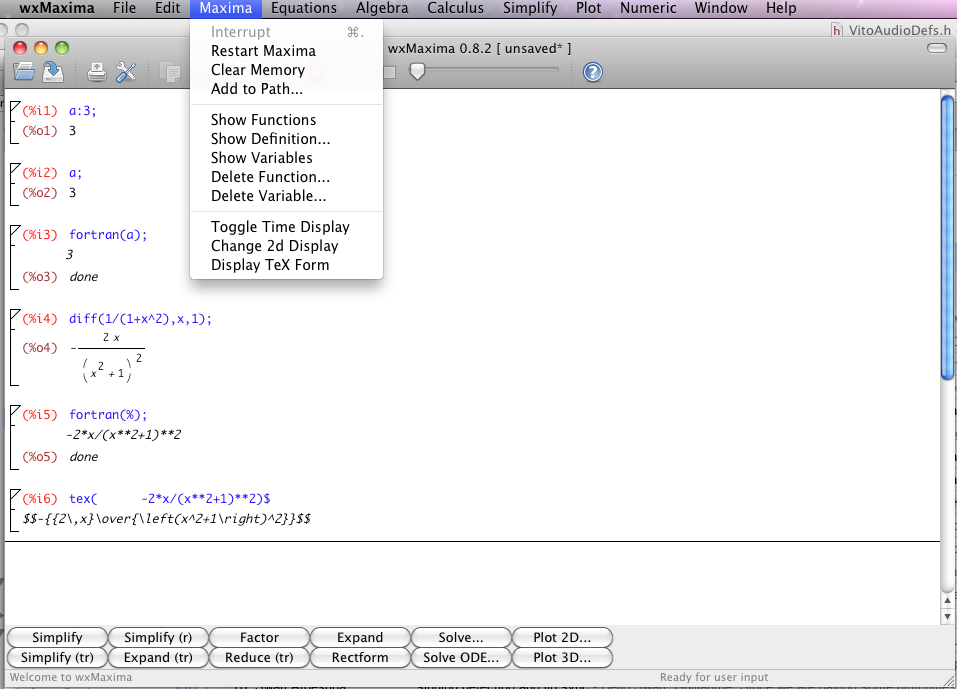
Task: Open the Numeric menu
Action: [x=648, y=8]
